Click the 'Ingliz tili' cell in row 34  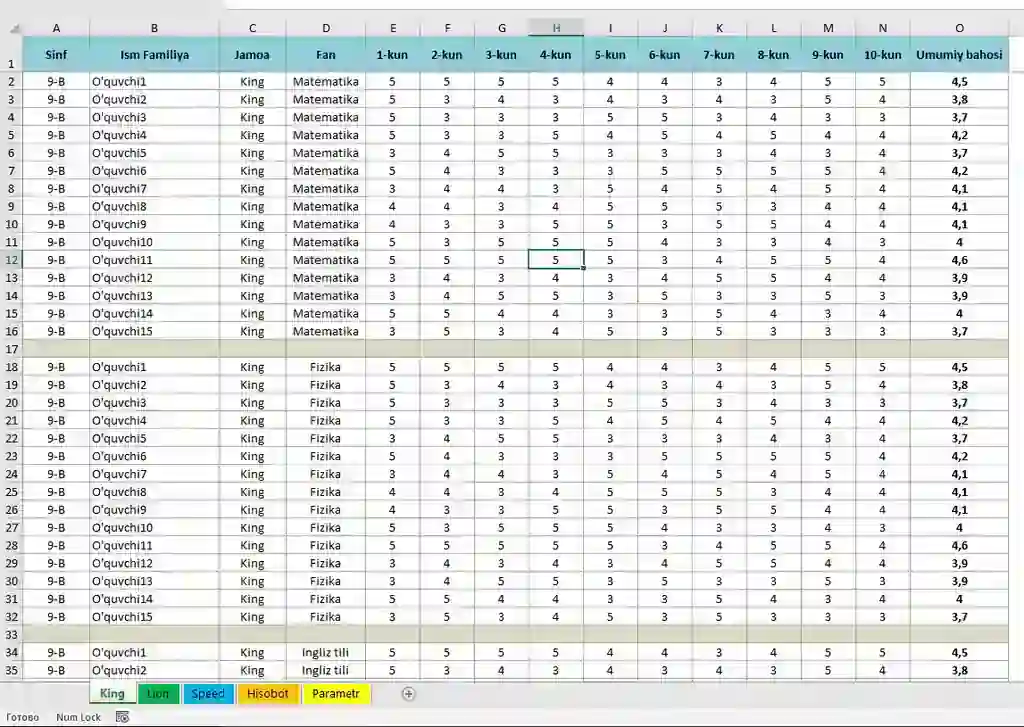(325, 653)
